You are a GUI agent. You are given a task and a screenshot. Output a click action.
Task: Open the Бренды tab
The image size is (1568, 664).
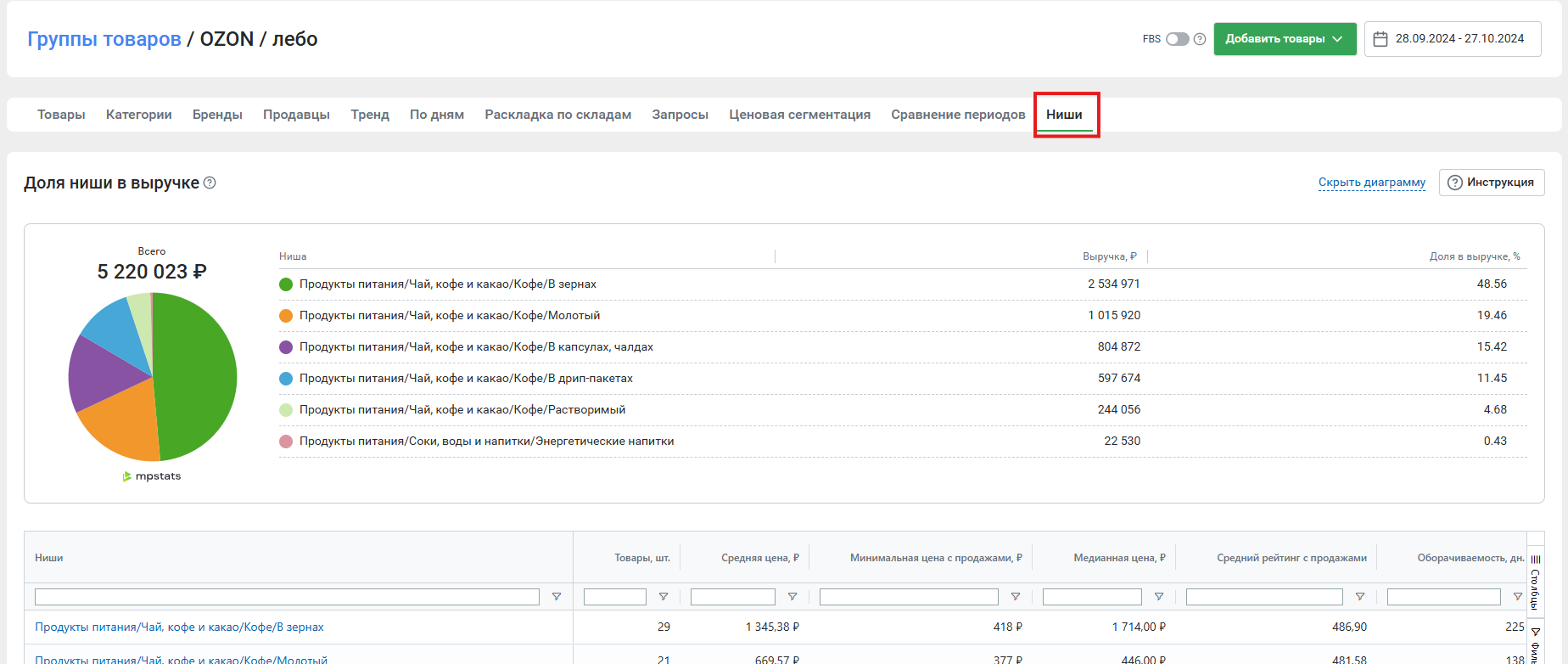(217, 115)
